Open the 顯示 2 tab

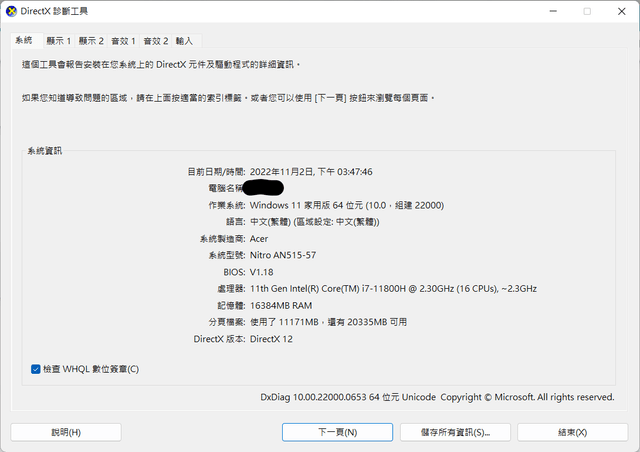[91, 41]
